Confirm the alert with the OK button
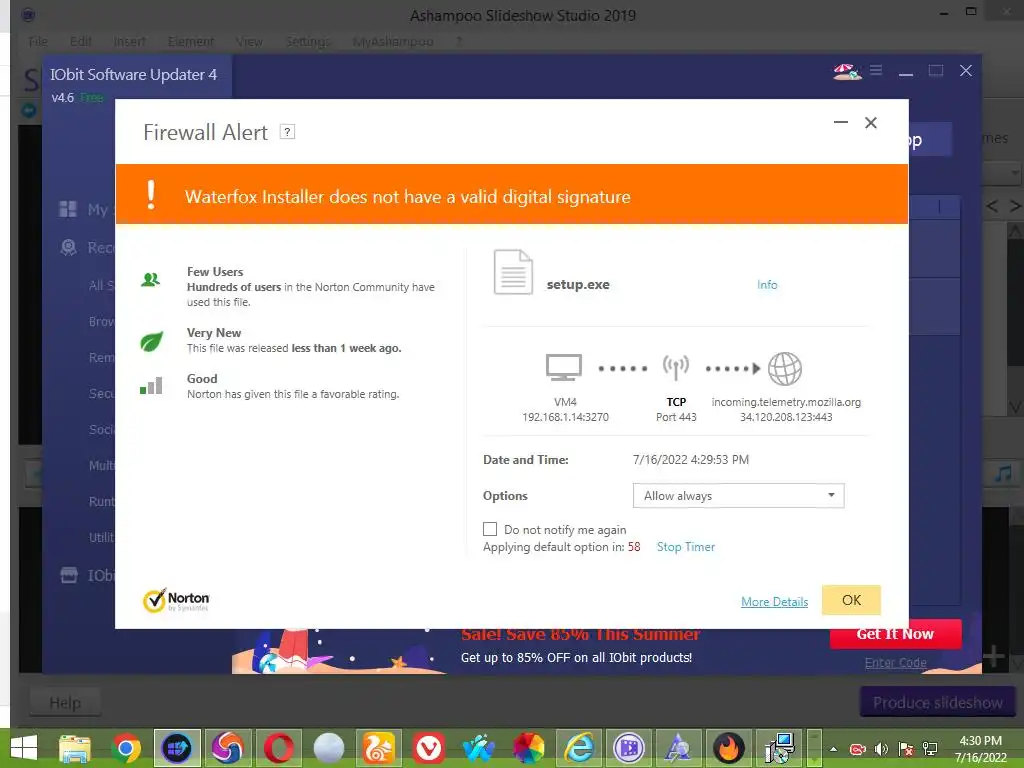The height and width of the screenshot is (768, 1024). click(x=851, y=600)
